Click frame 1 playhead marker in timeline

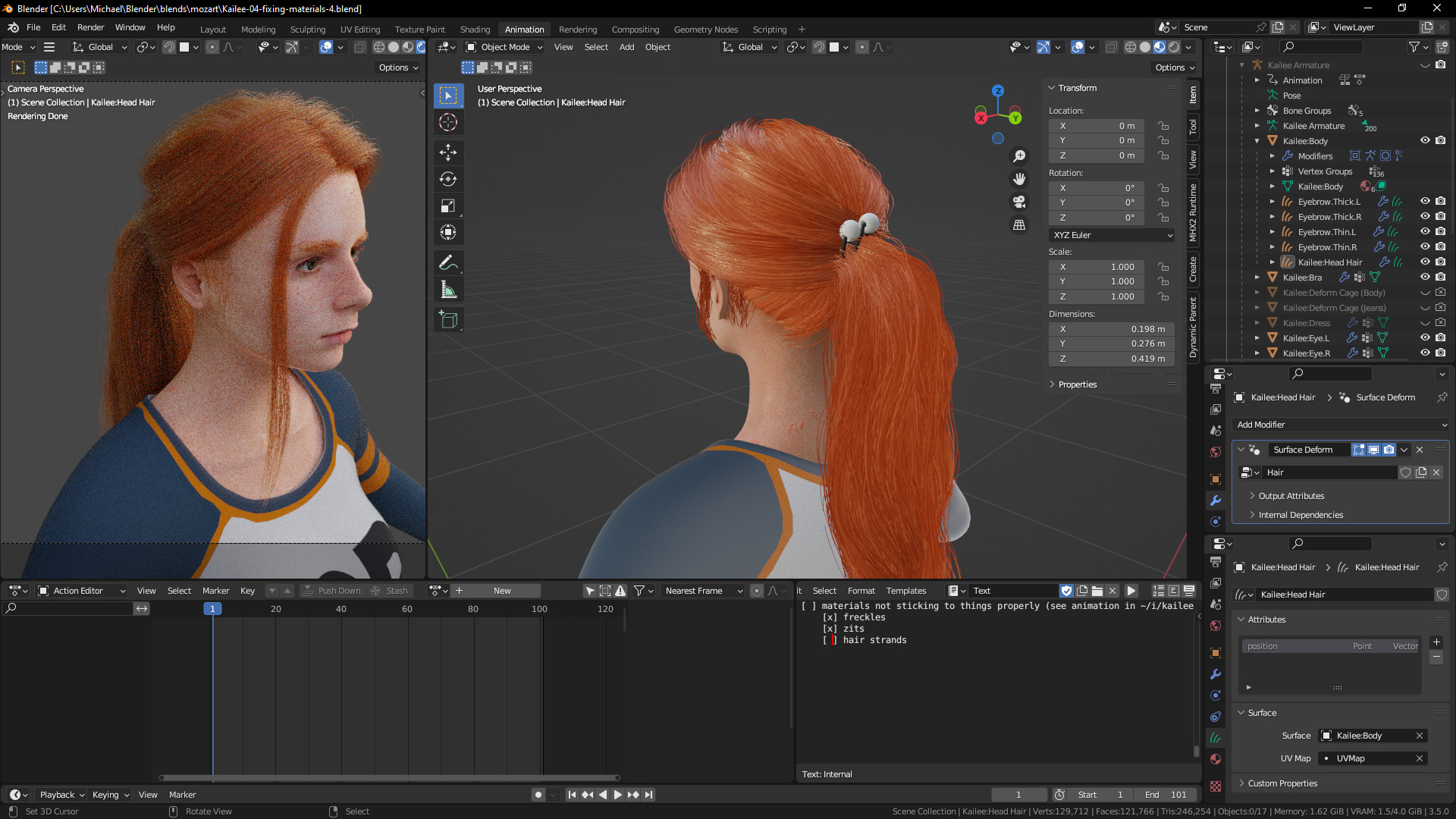[x=212, y=609]
